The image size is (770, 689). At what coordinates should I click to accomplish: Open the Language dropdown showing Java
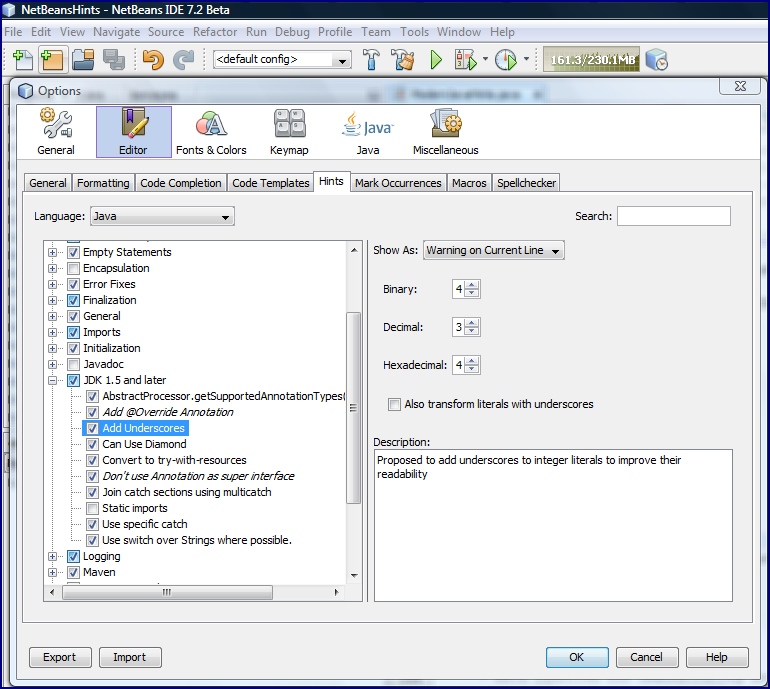(x=162, y=216)
